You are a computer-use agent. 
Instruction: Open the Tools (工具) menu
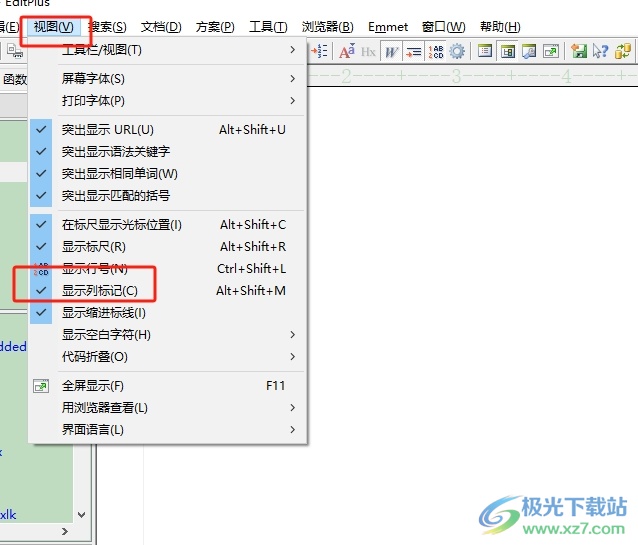pyautogui.click(x=268, y=27)
